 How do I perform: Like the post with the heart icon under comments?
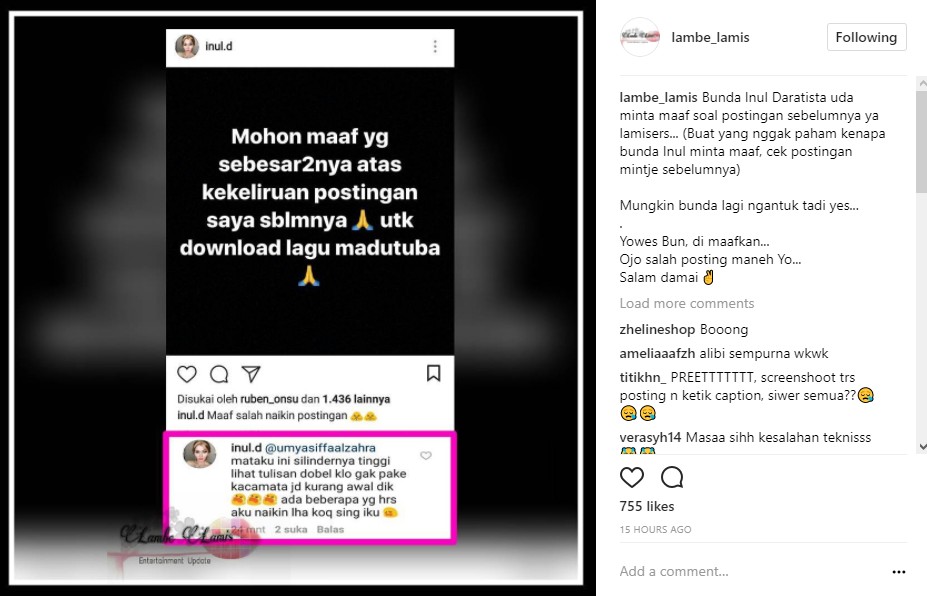click(631, 477)
